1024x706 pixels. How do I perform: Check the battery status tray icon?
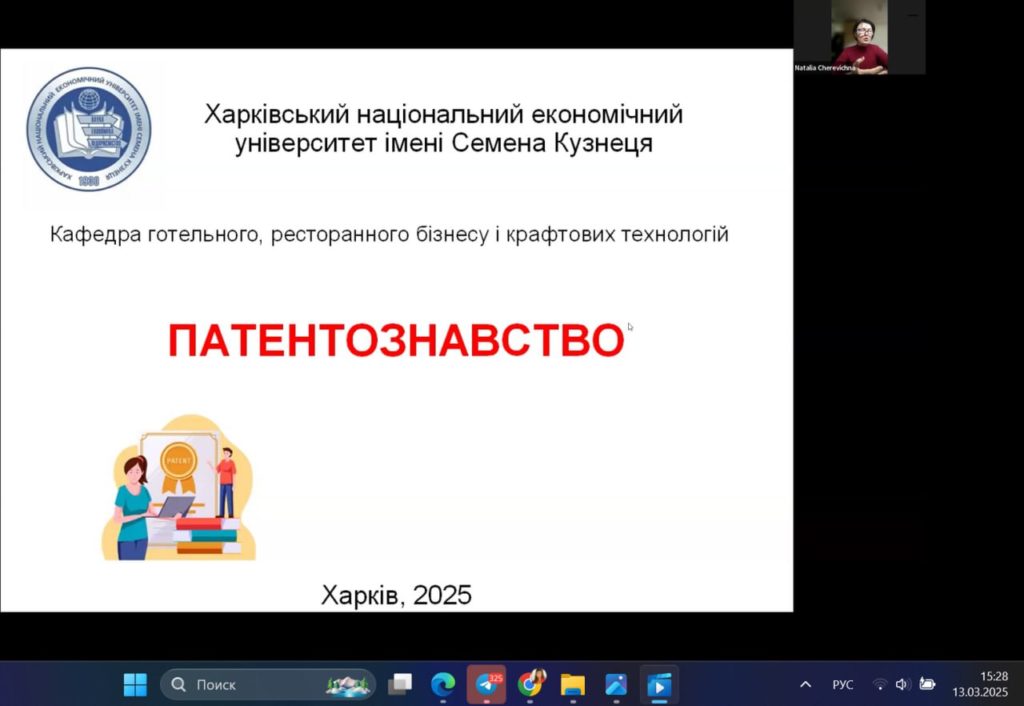[x=927, y=684]
